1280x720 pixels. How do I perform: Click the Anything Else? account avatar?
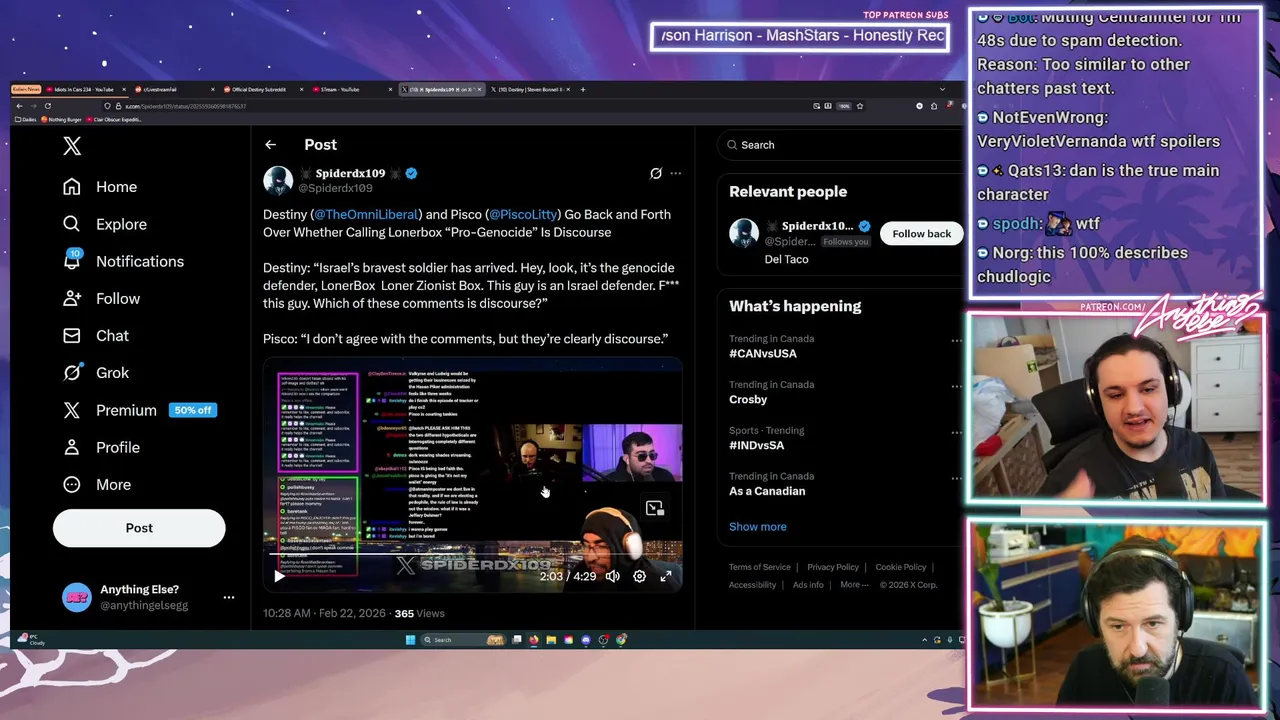pyautogui.click(x=76, y=597)
